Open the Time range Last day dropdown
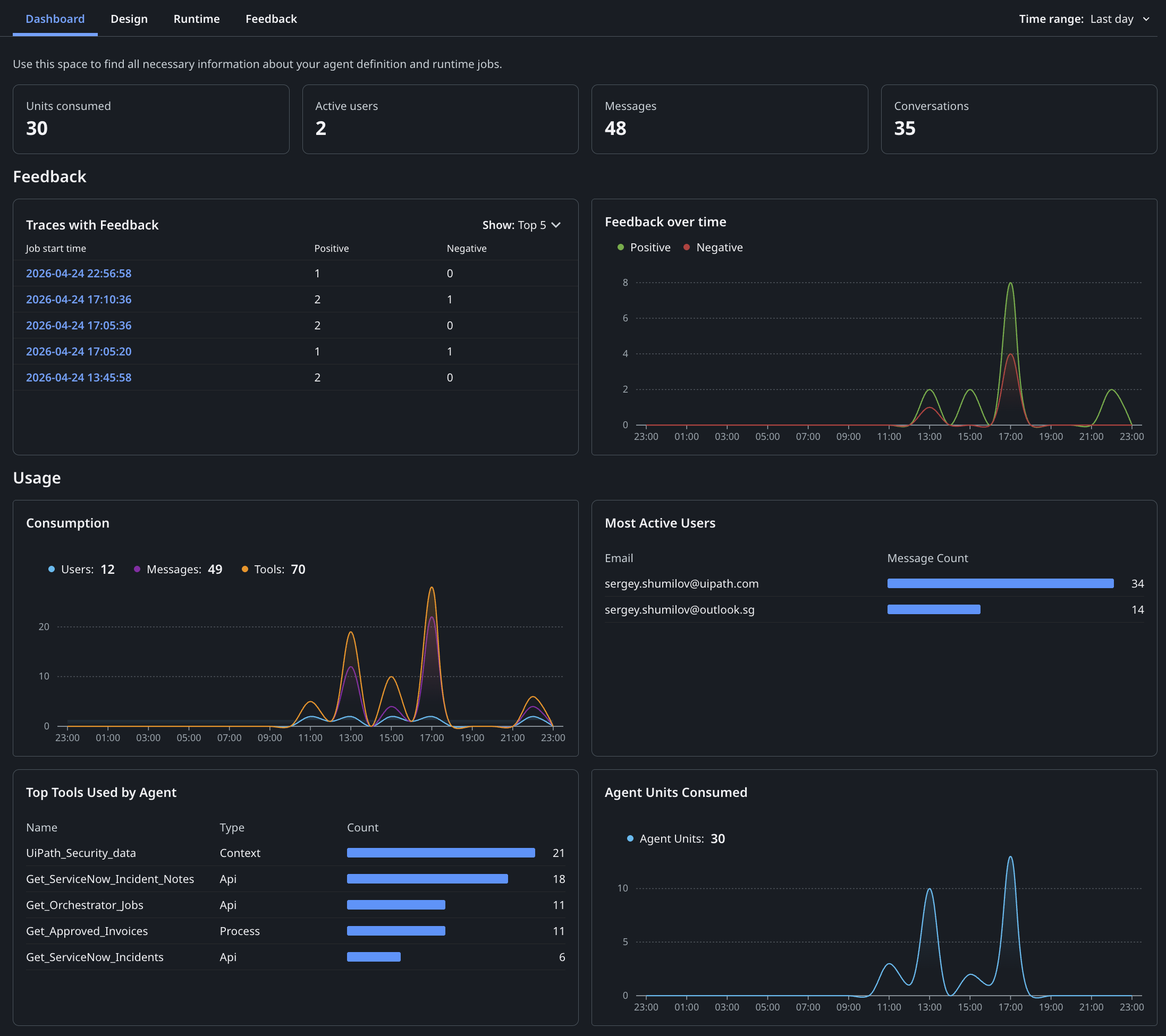Viewport: 1166px width, 1036px height. (x=1085, y=19)
